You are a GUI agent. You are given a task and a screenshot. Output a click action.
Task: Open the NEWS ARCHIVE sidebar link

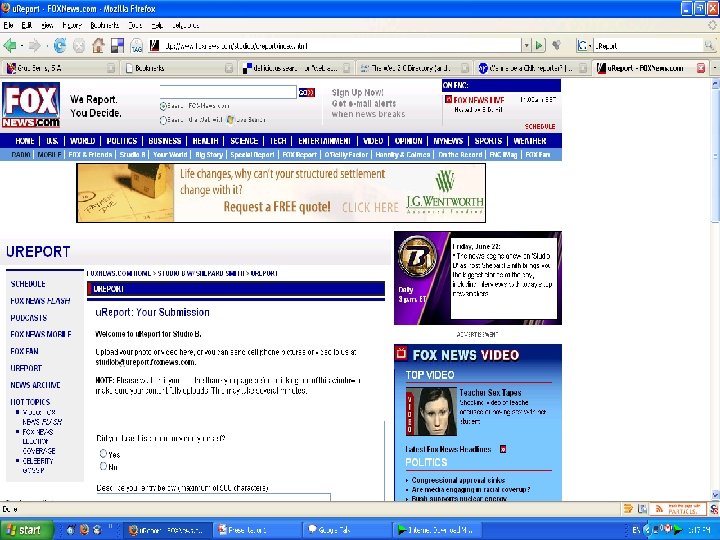35,385
